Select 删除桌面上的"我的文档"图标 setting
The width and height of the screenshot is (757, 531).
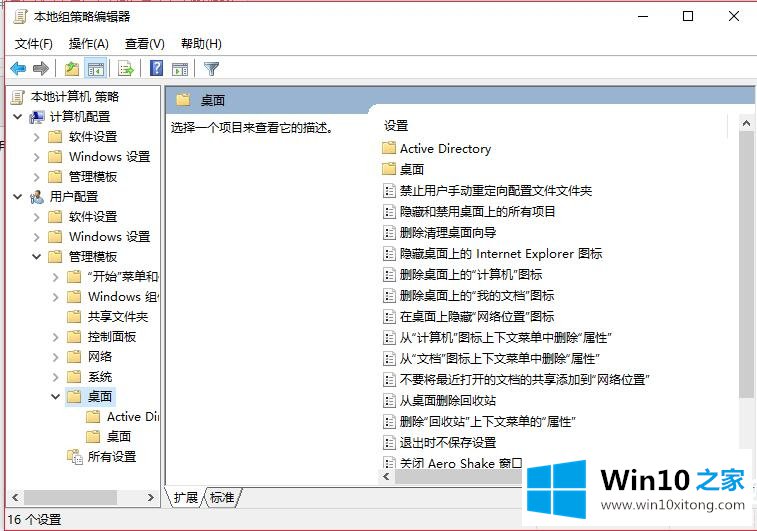point(477,295)
